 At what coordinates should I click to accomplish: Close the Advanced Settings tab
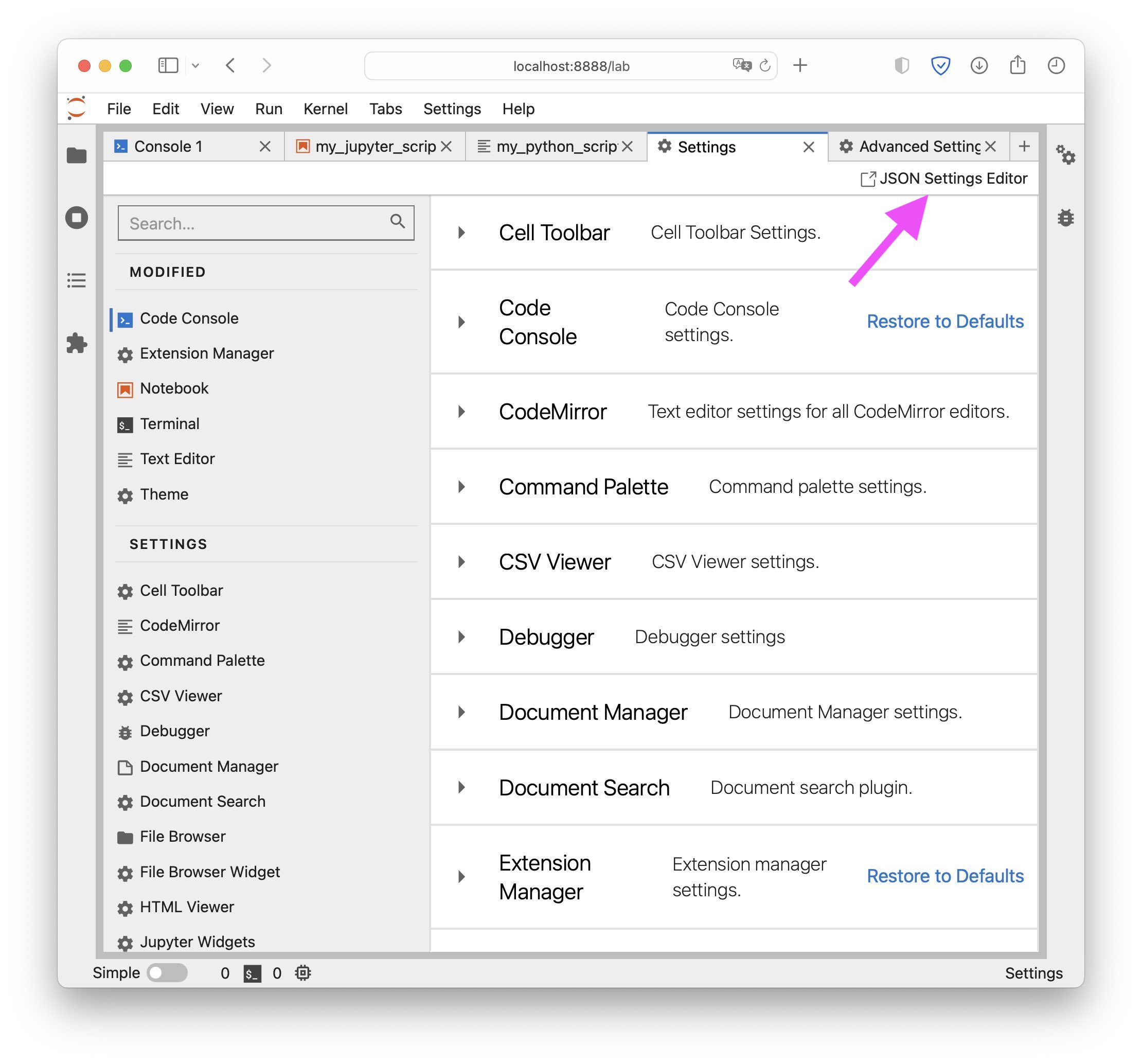(990, 147)
